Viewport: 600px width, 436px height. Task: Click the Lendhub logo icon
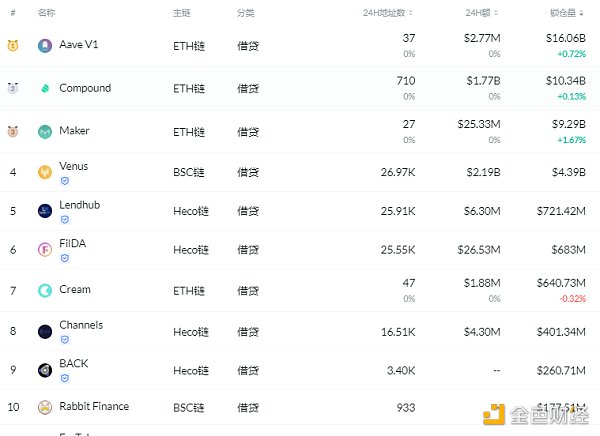tap(45, 210)
